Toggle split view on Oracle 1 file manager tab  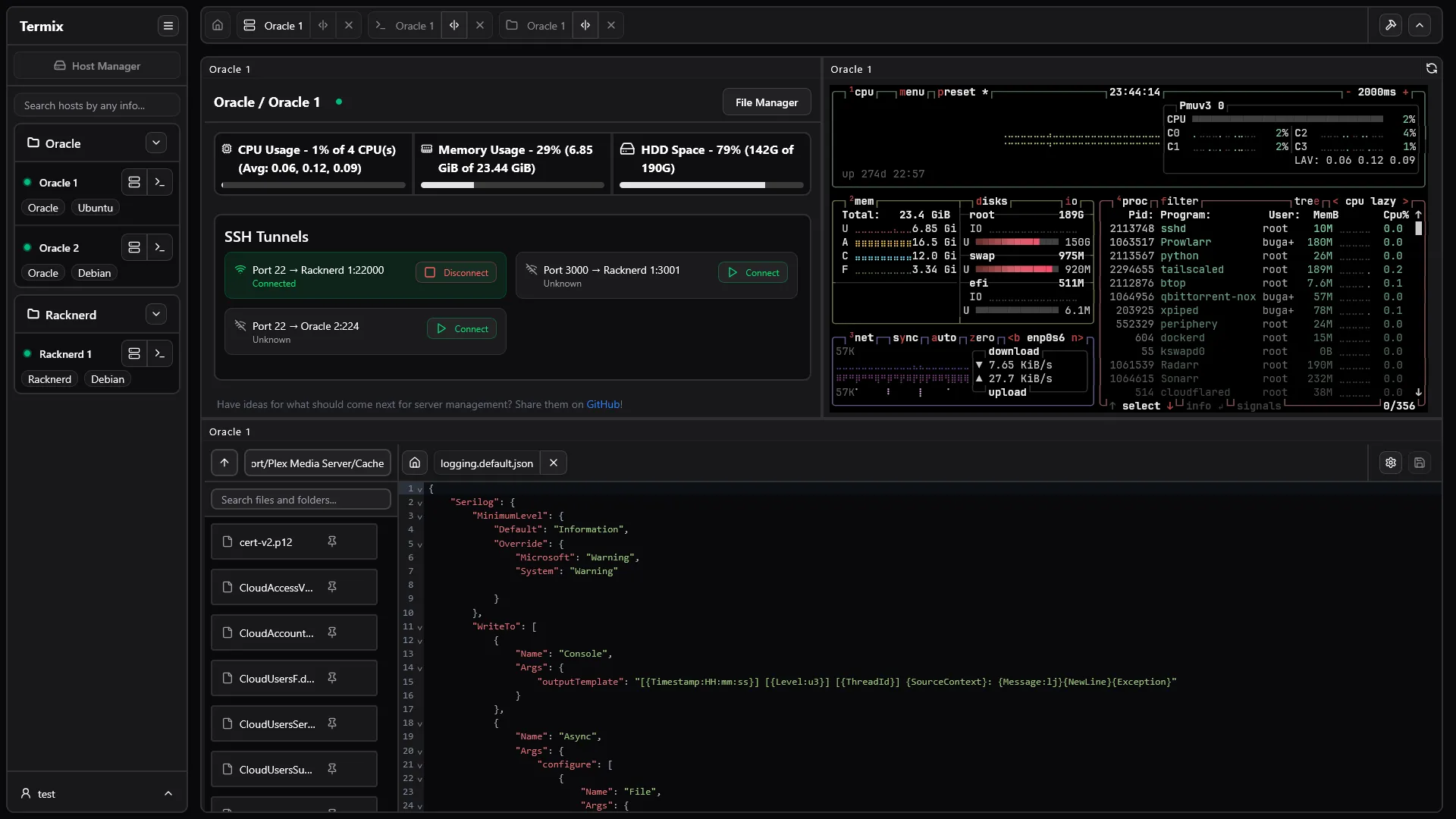pos(585,25)
